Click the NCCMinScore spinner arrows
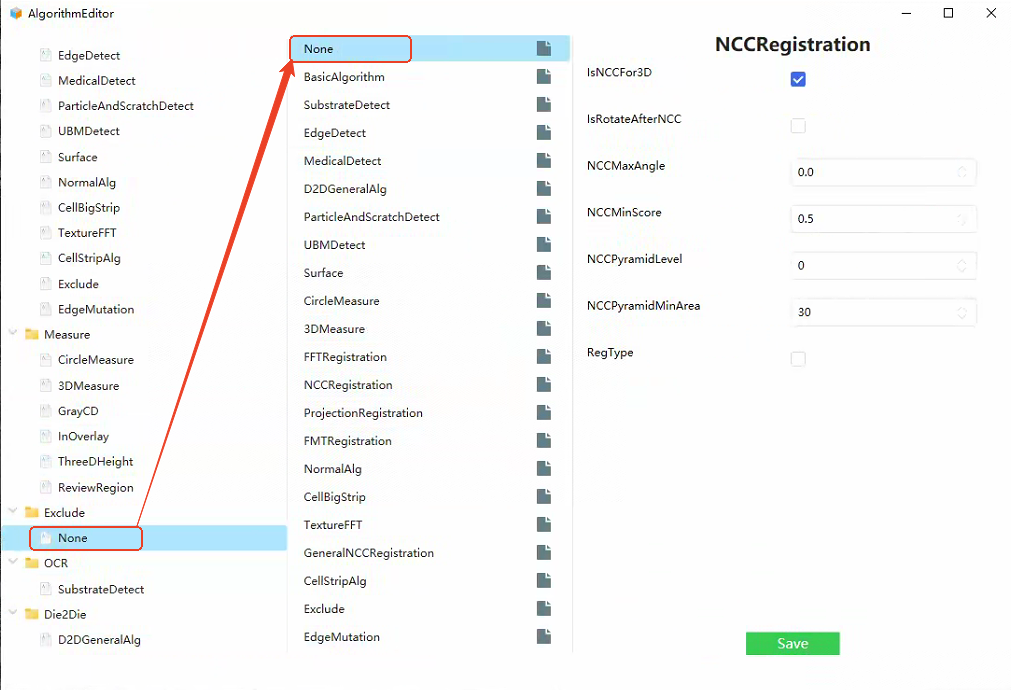The height and width of the screenshot is (690, 1011). [962, 219]
